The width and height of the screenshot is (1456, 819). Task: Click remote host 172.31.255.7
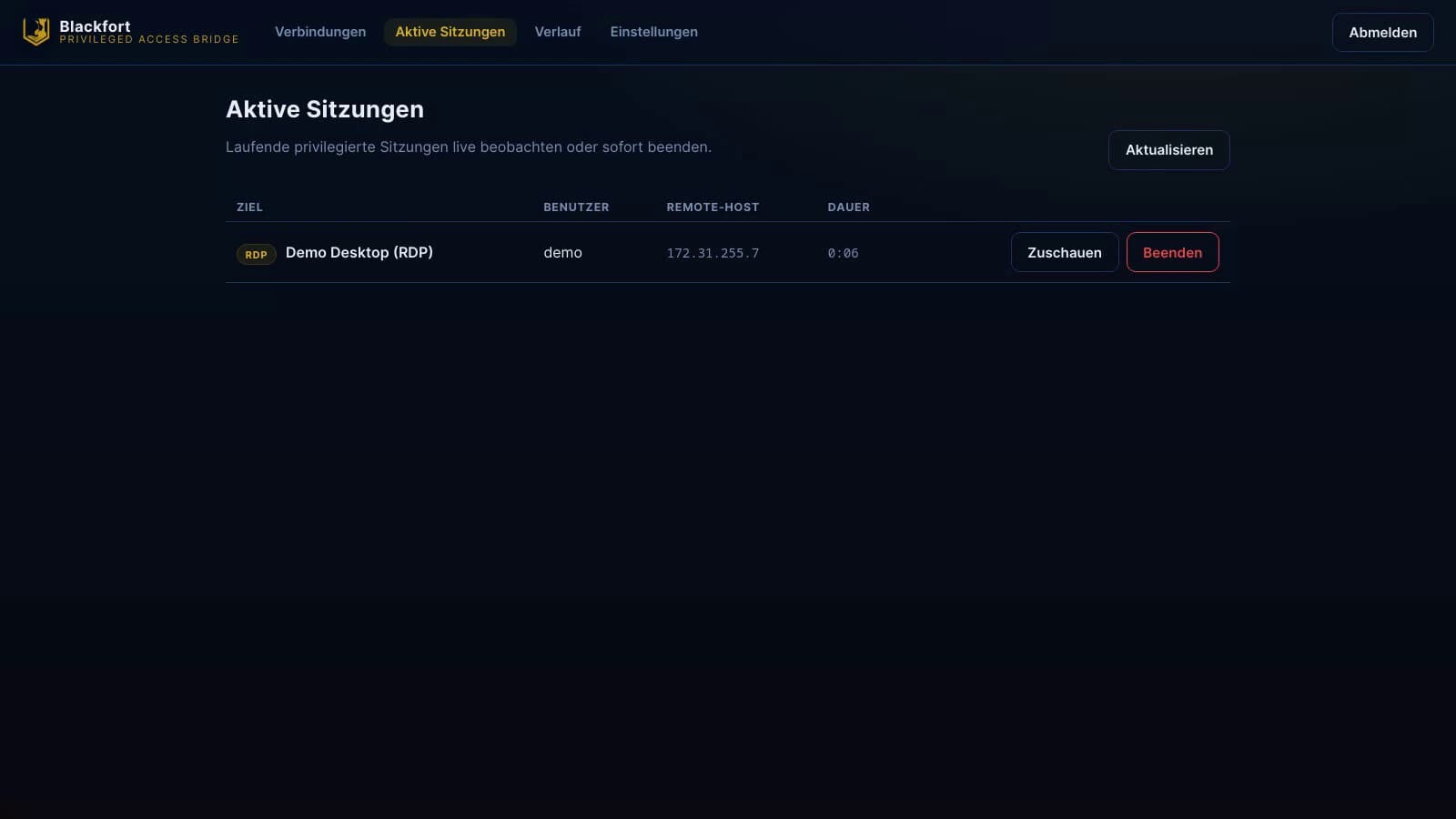713,253
